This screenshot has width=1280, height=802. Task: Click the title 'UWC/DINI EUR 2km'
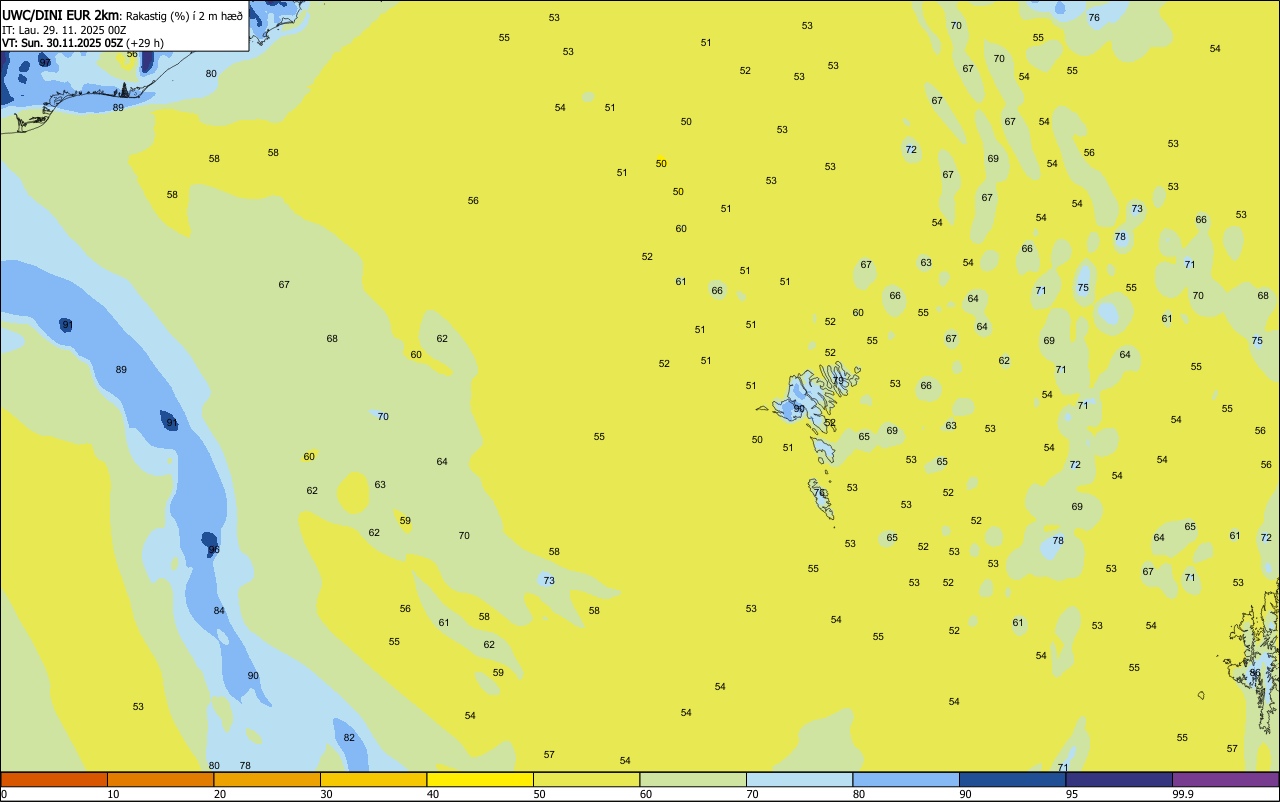click(61, 15)
